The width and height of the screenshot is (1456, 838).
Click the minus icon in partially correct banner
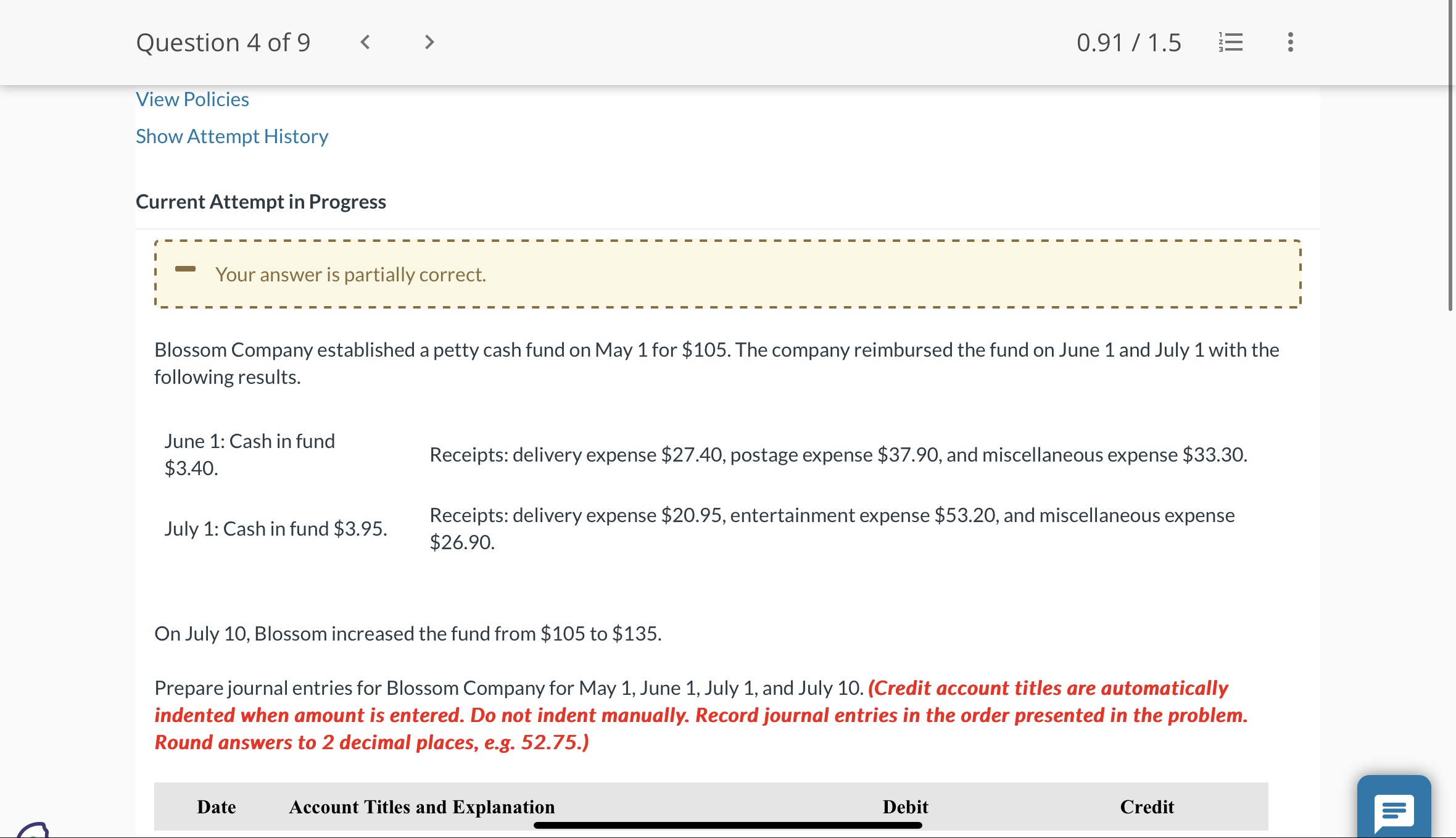185,269
